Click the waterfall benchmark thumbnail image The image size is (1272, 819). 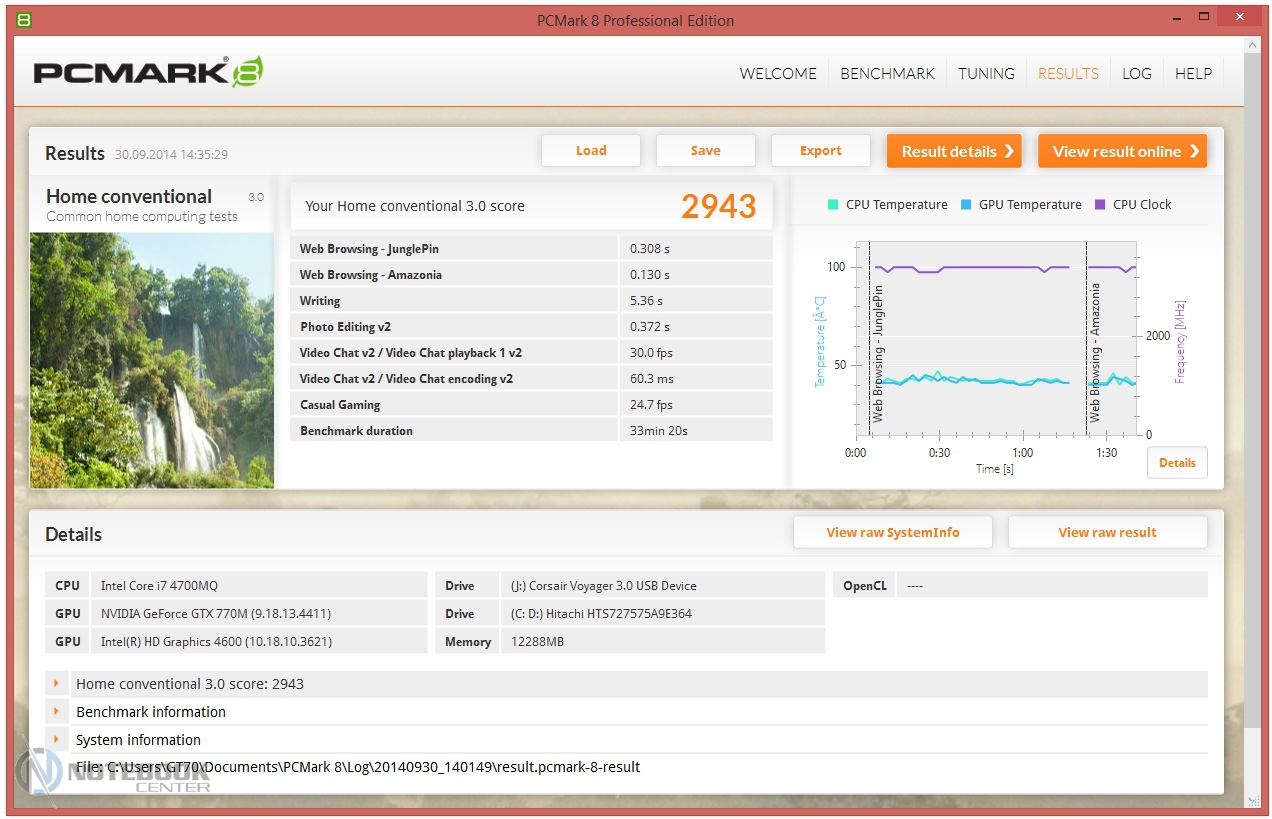[x=152, y=360]
